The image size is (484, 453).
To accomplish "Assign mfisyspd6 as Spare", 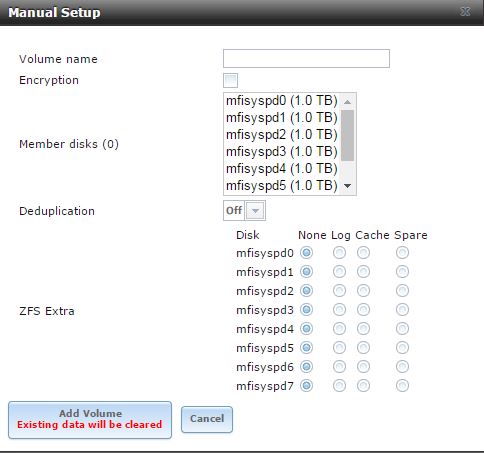I will [402, 367].
